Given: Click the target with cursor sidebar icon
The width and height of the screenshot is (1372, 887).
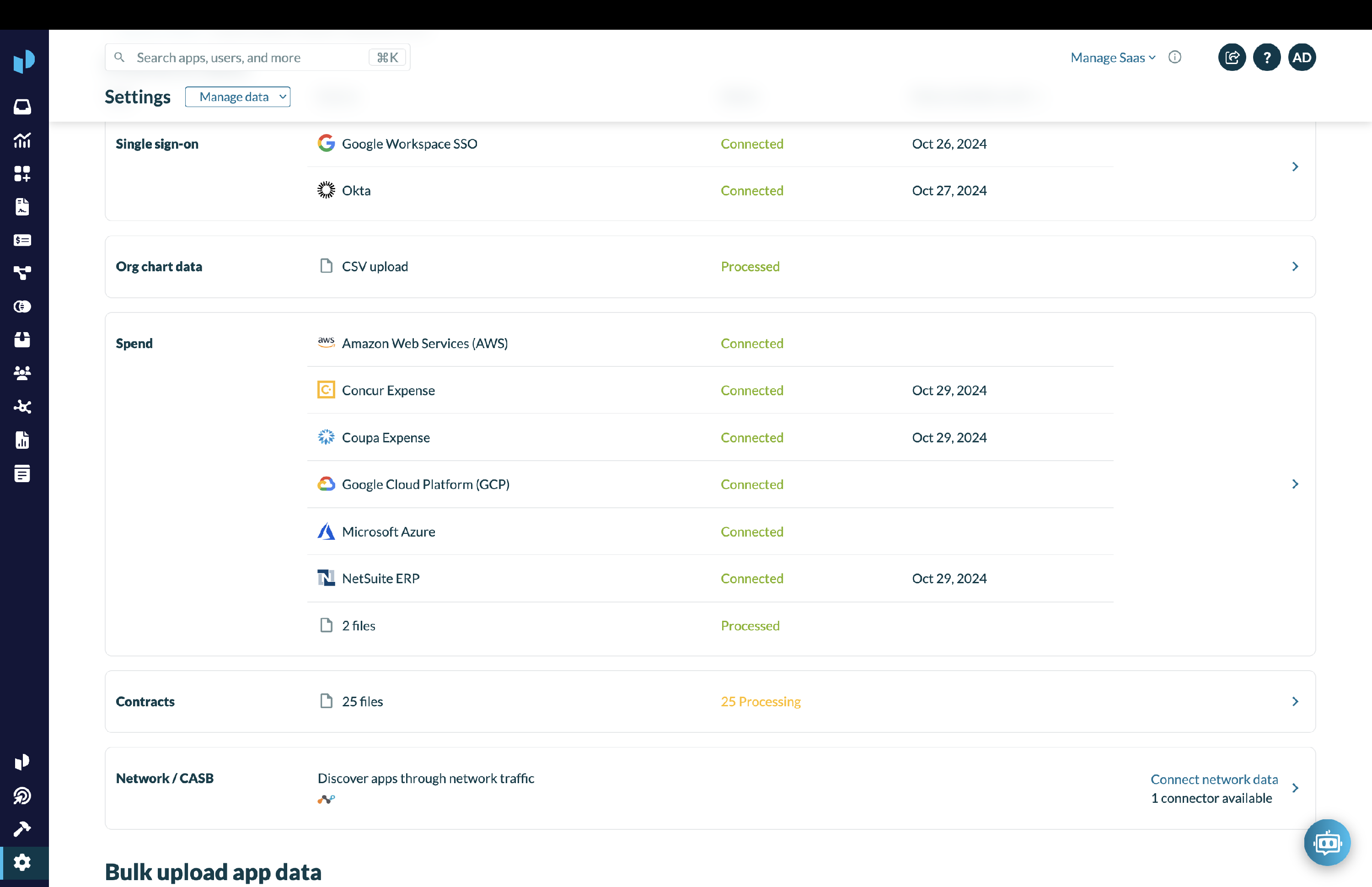Looking at the screenshot, I should (x=22, y=796).
